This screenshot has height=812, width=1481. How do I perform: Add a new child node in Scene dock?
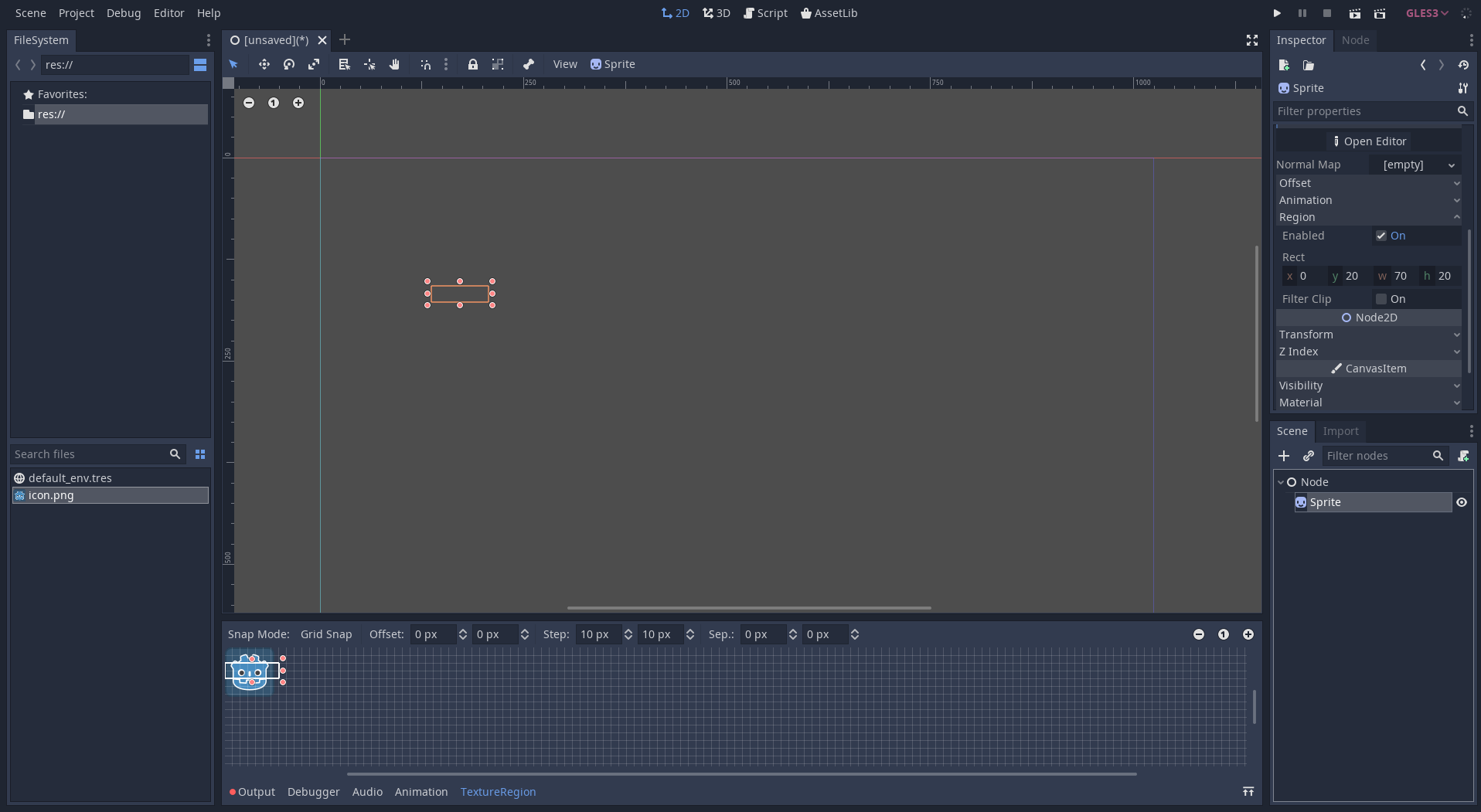click(x=1284, y=456)
